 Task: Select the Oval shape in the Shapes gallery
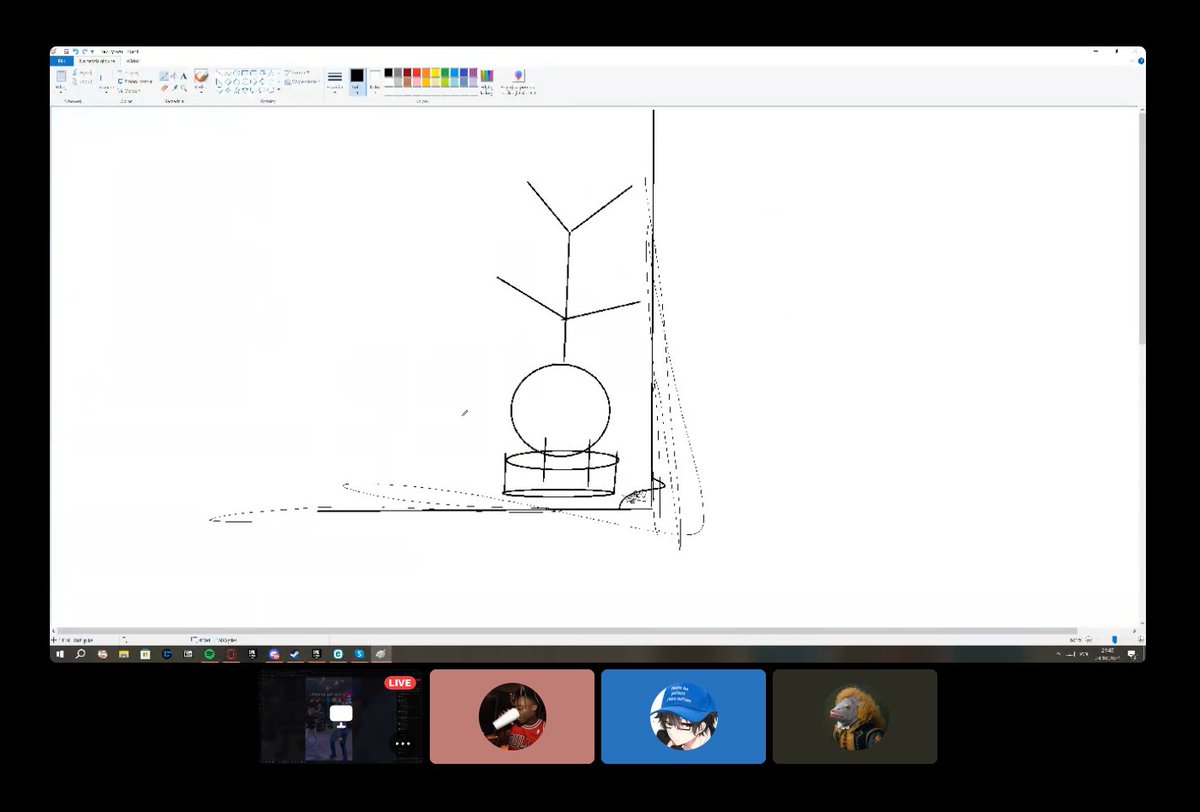pos(236,72)
